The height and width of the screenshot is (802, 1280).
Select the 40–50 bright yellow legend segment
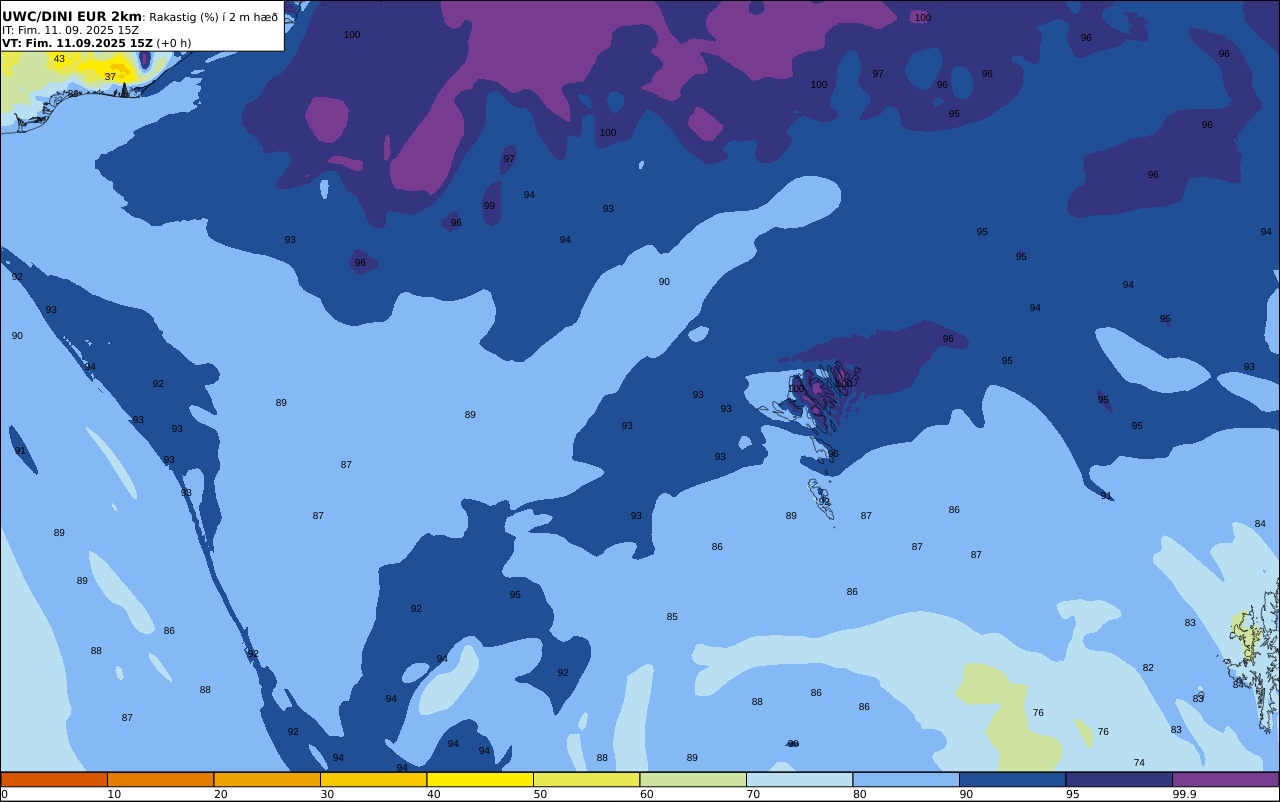coord(480,779)
